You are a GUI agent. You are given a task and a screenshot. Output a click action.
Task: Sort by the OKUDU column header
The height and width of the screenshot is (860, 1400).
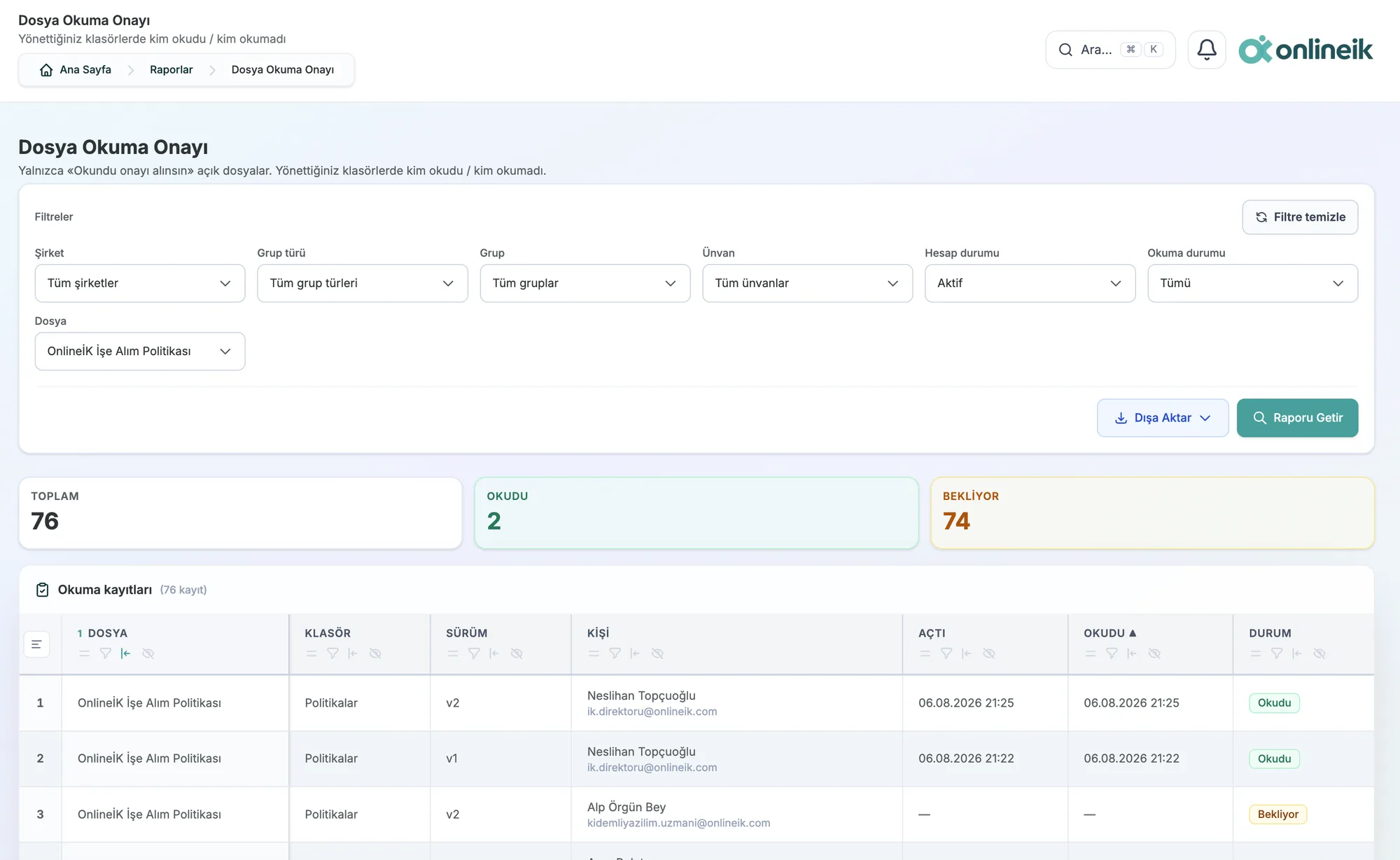tap(1109, 633)
